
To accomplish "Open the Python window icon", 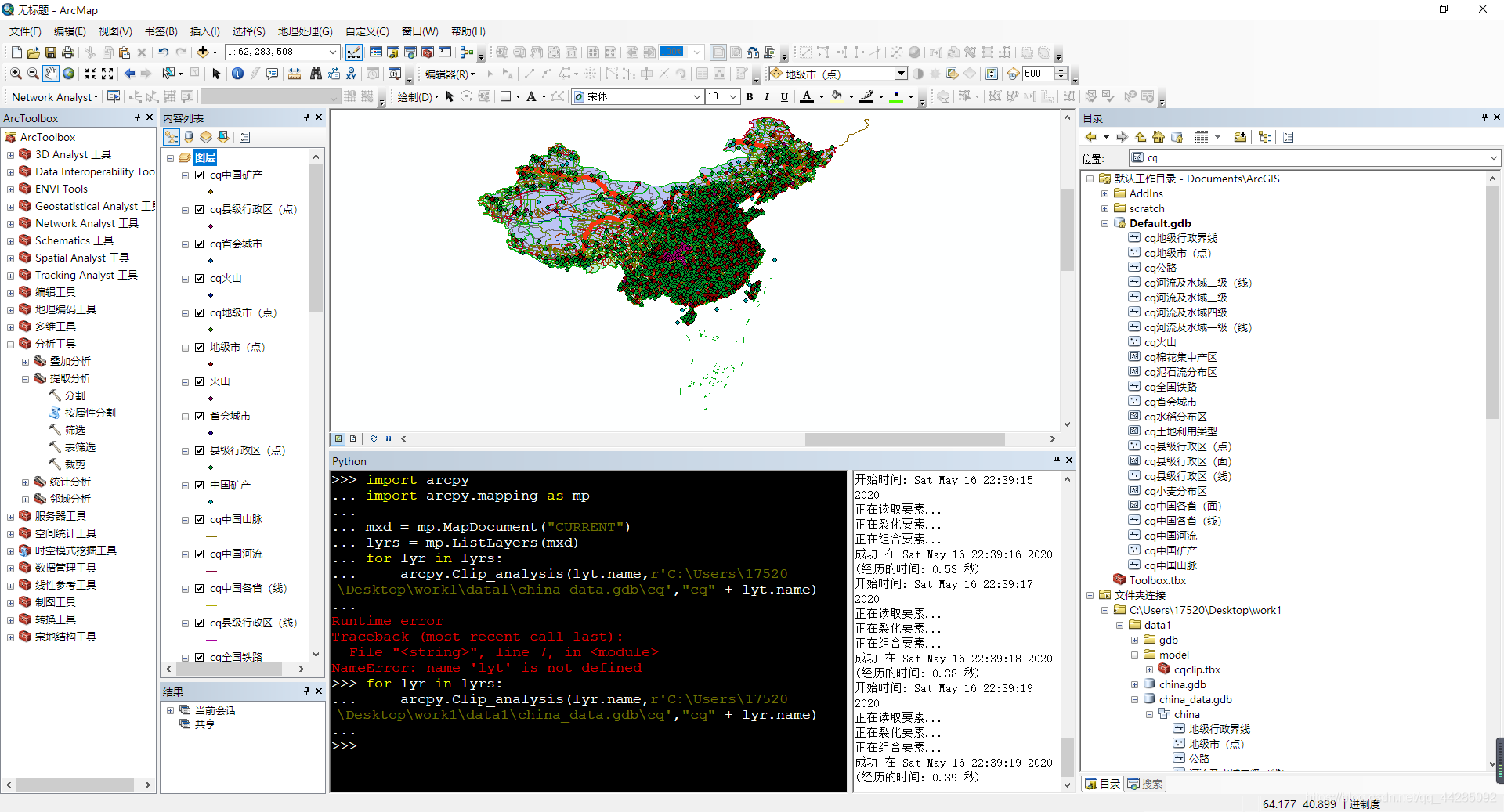I will [445, 52].
